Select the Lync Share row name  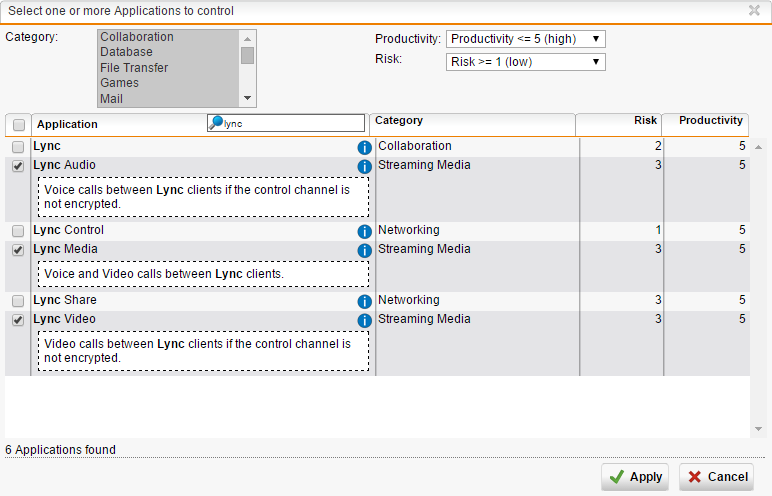65,300
